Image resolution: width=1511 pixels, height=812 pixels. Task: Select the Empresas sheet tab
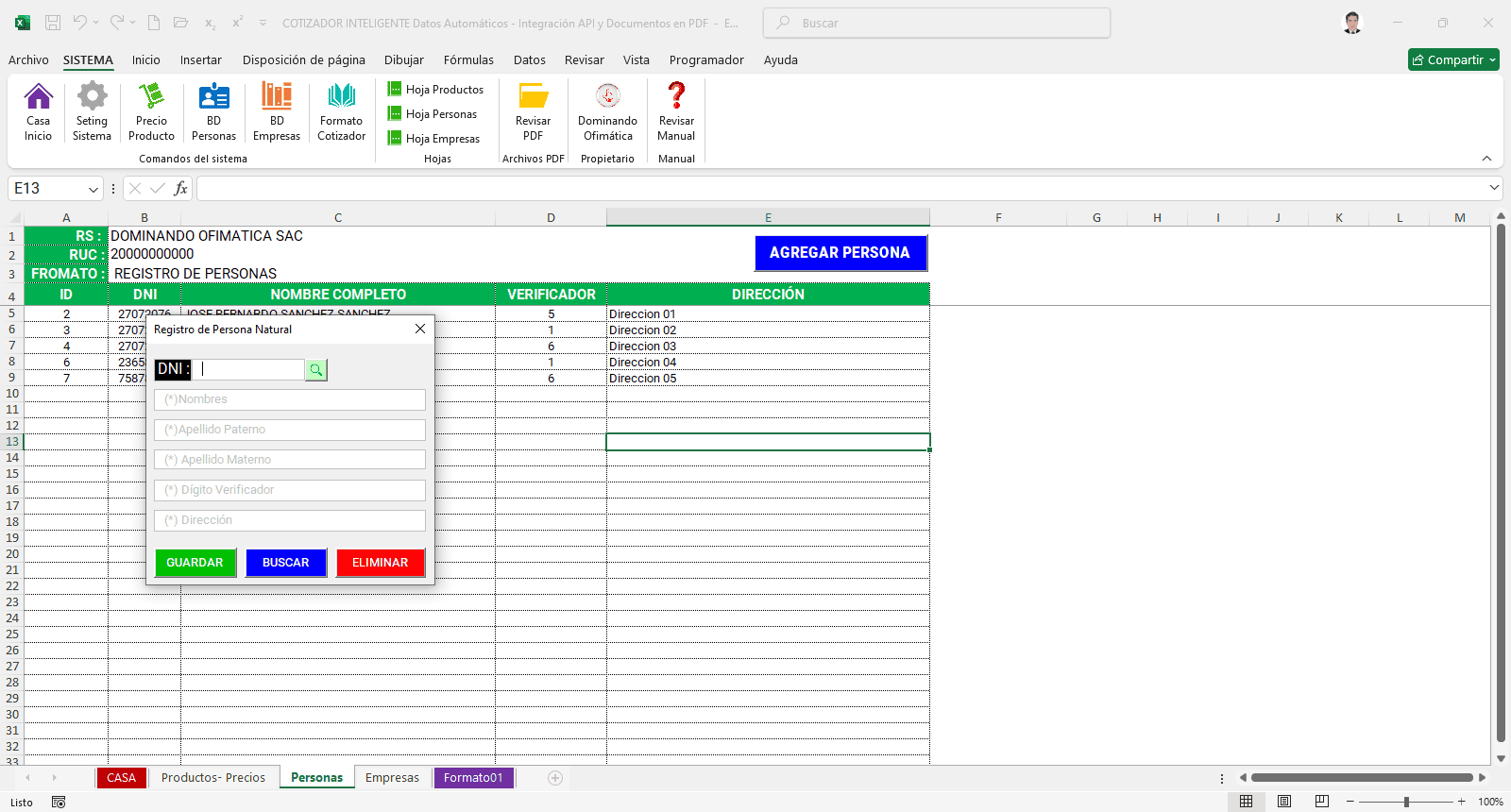[392, 778]
